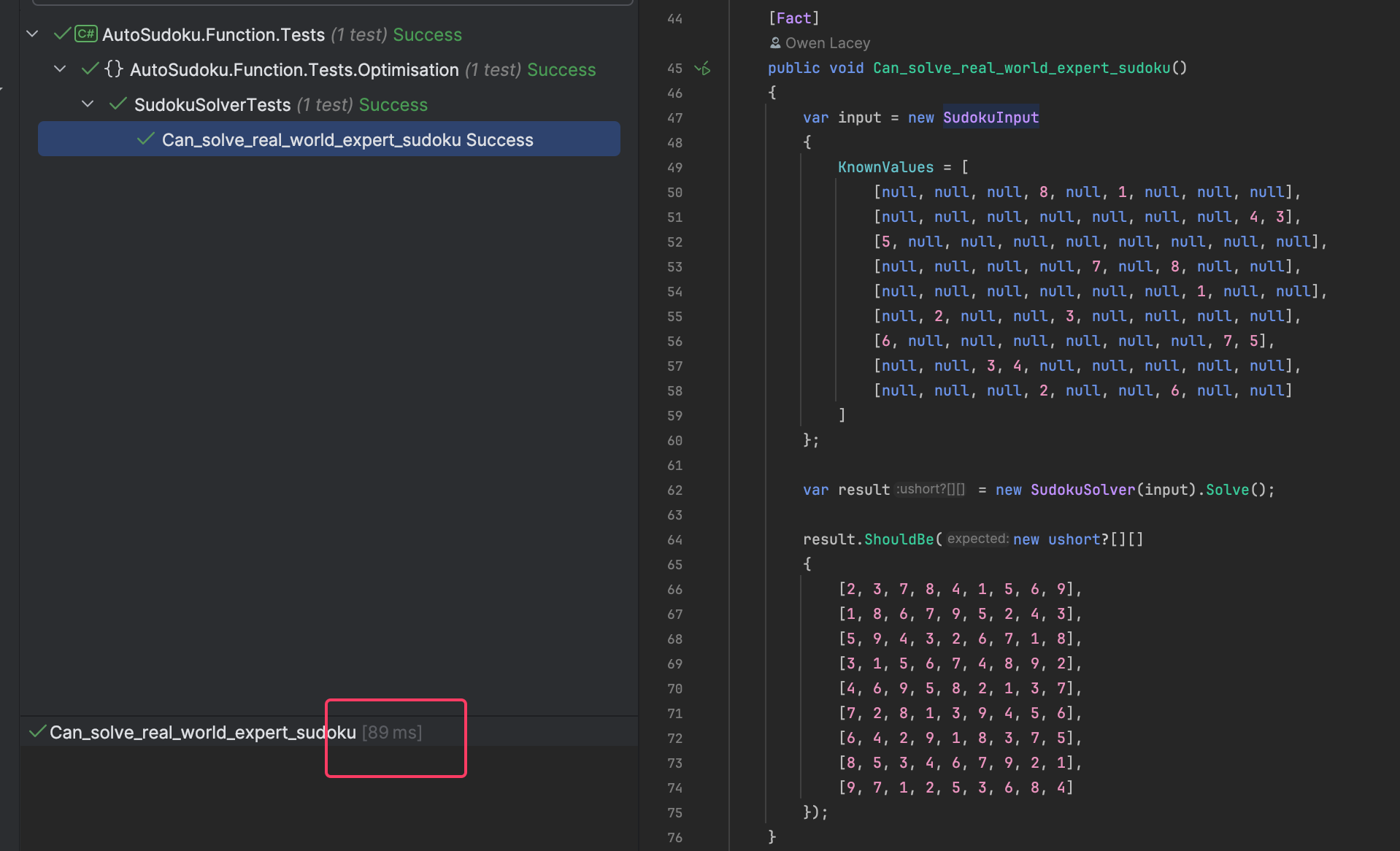
Task: Click the 'expected:' parameter hint on line 64
Action: [978, 539]
